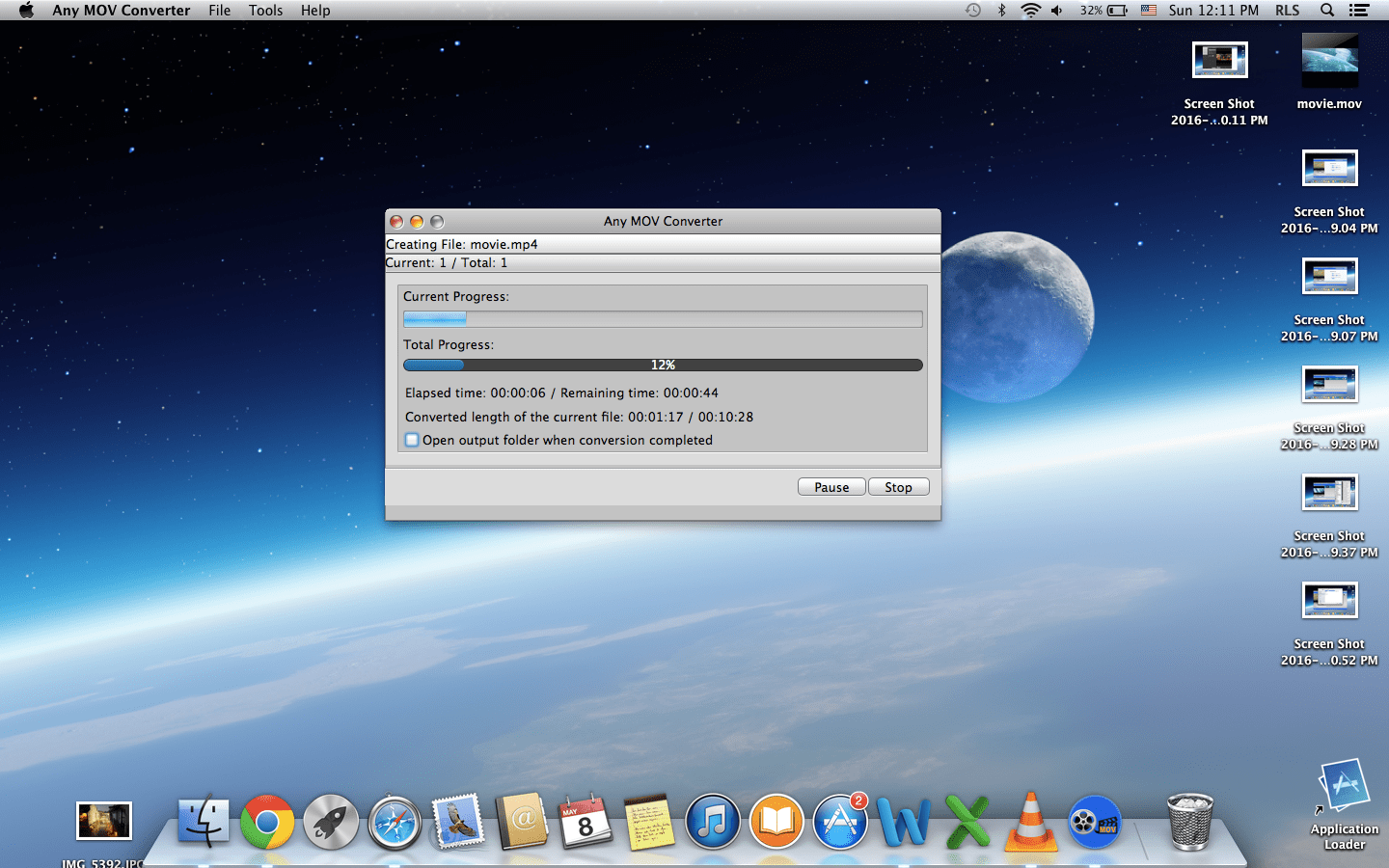Select IMG_5392 image on desktop
Image resolution: width=1389 pixels, height=868 pixels.
tap(103, 835)
